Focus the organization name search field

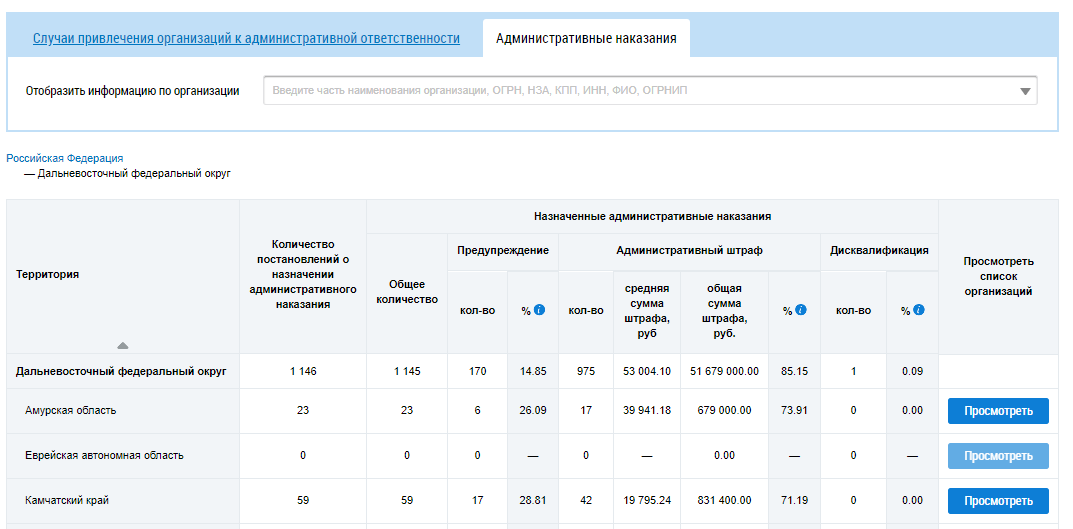tap(640, 91)
